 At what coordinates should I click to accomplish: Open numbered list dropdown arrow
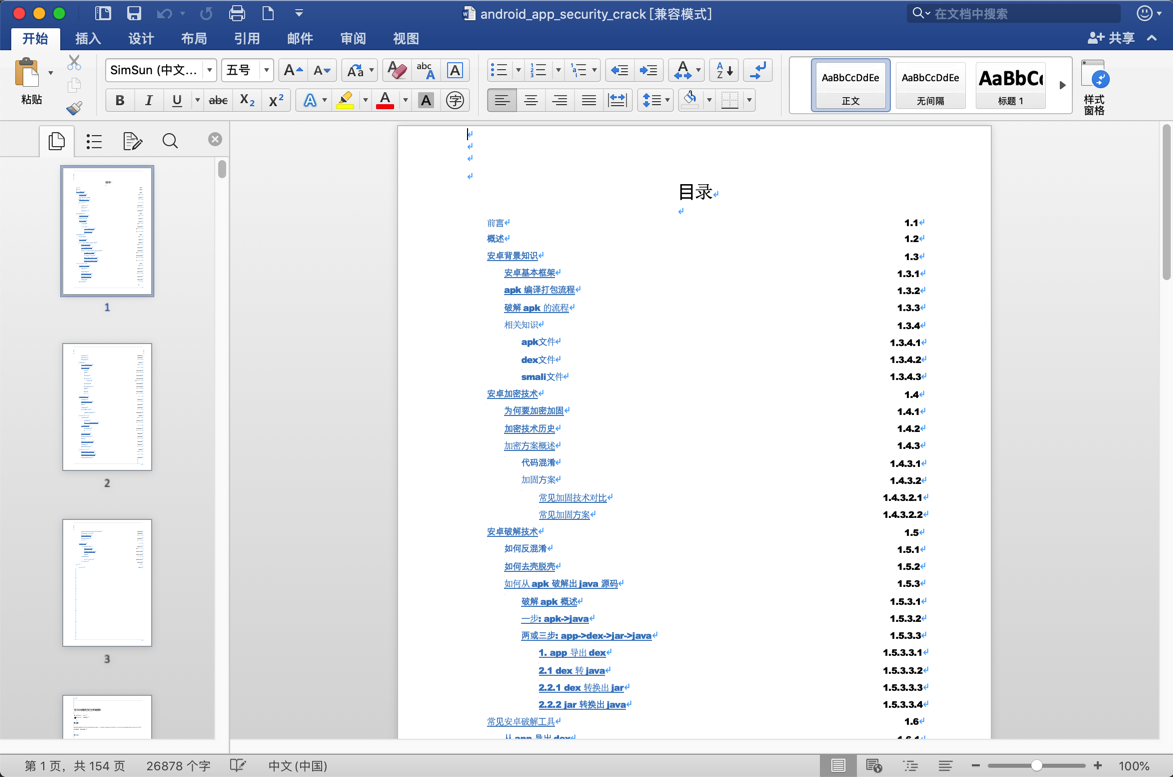point(558,70)
